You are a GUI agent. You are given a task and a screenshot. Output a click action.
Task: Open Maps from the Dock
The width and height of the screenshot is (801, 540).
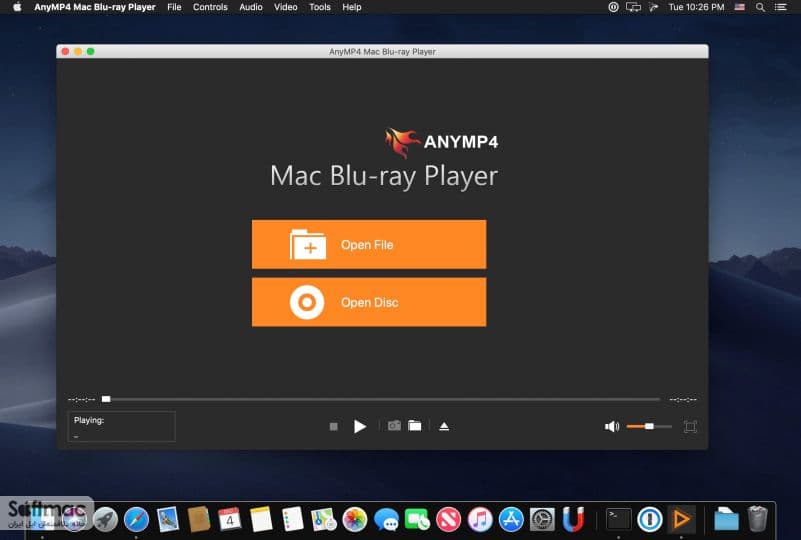click(324, 520)
